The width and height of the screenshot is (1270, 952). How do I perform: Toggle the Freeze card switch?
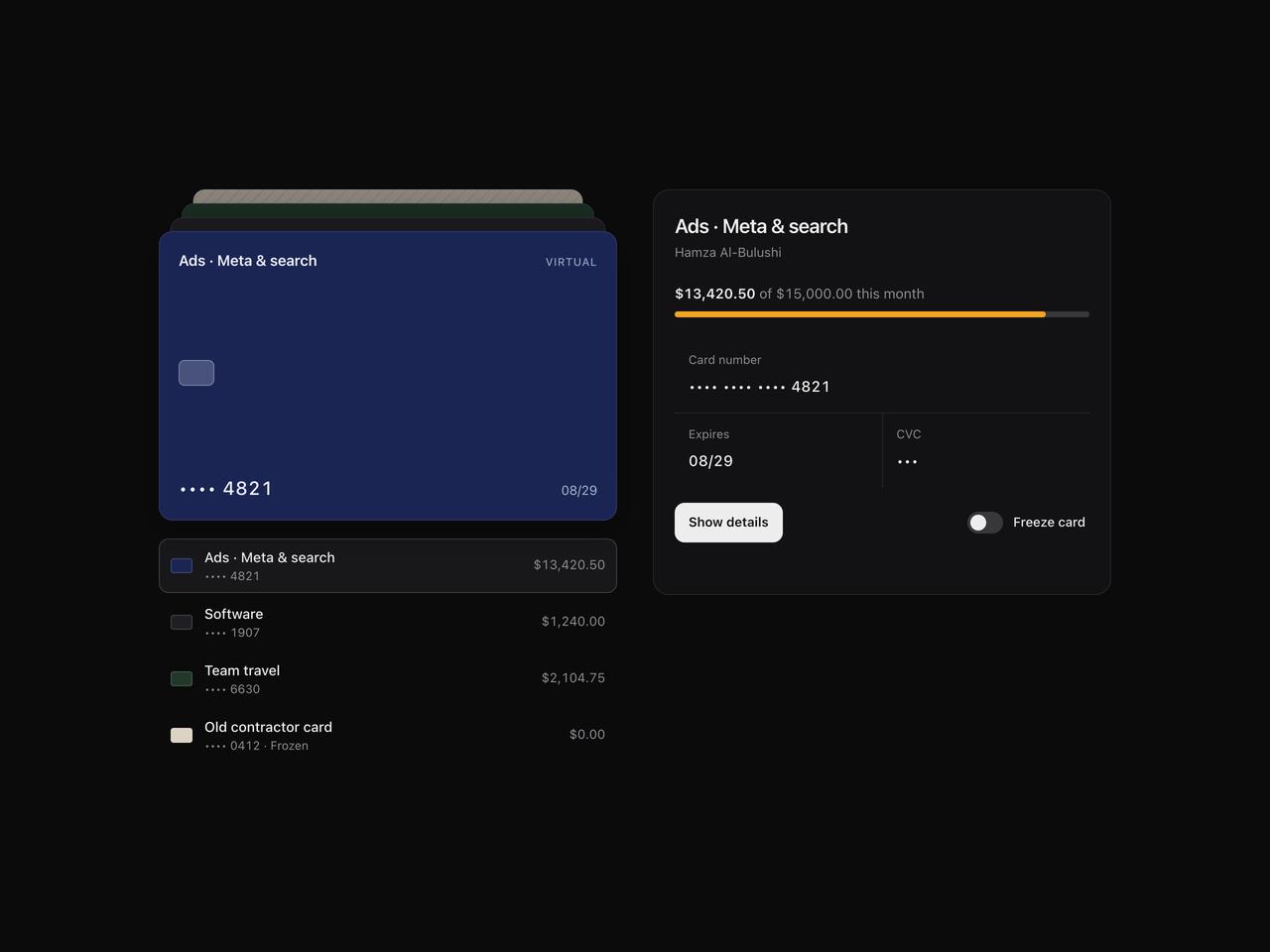(x=985, y=523)
